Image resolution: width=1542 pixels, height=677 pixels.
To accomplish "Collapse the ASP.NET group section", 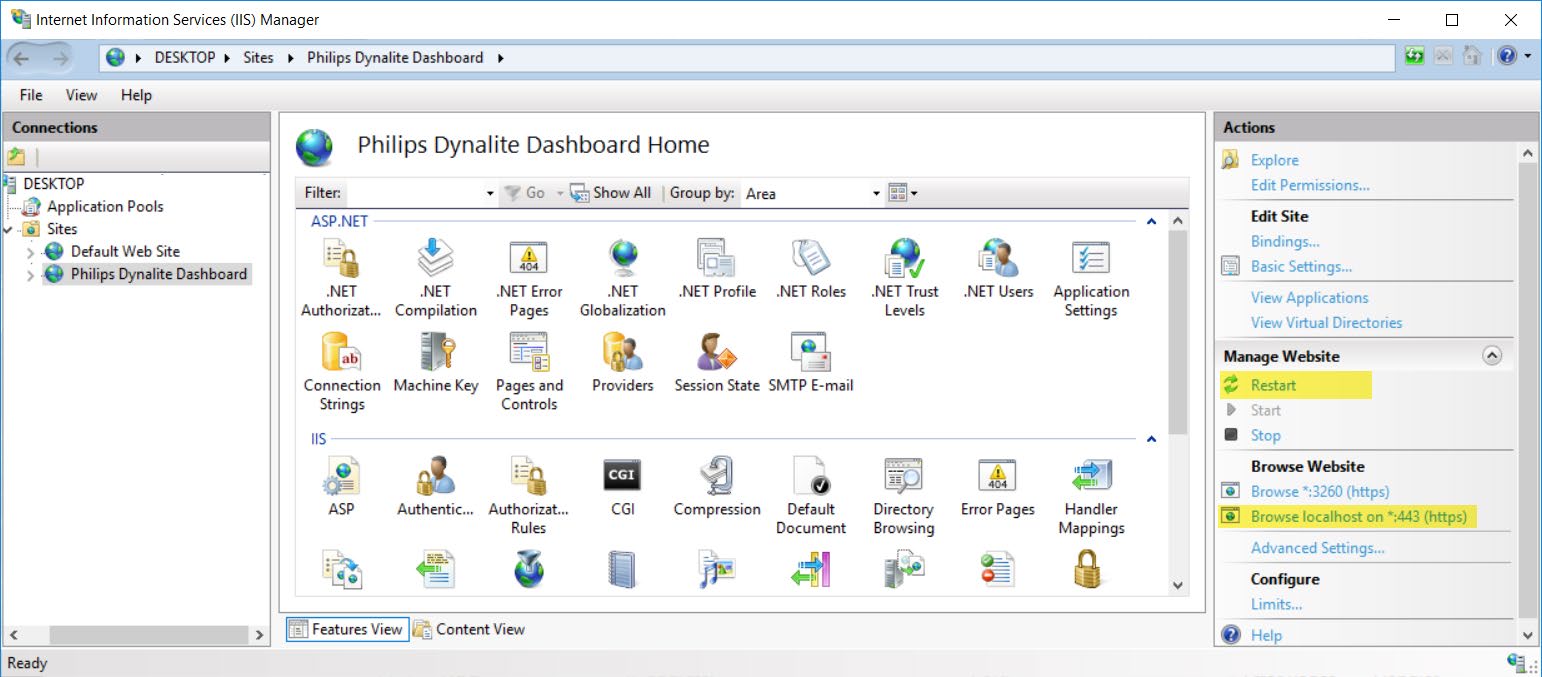I will [x=1151, y=221].
